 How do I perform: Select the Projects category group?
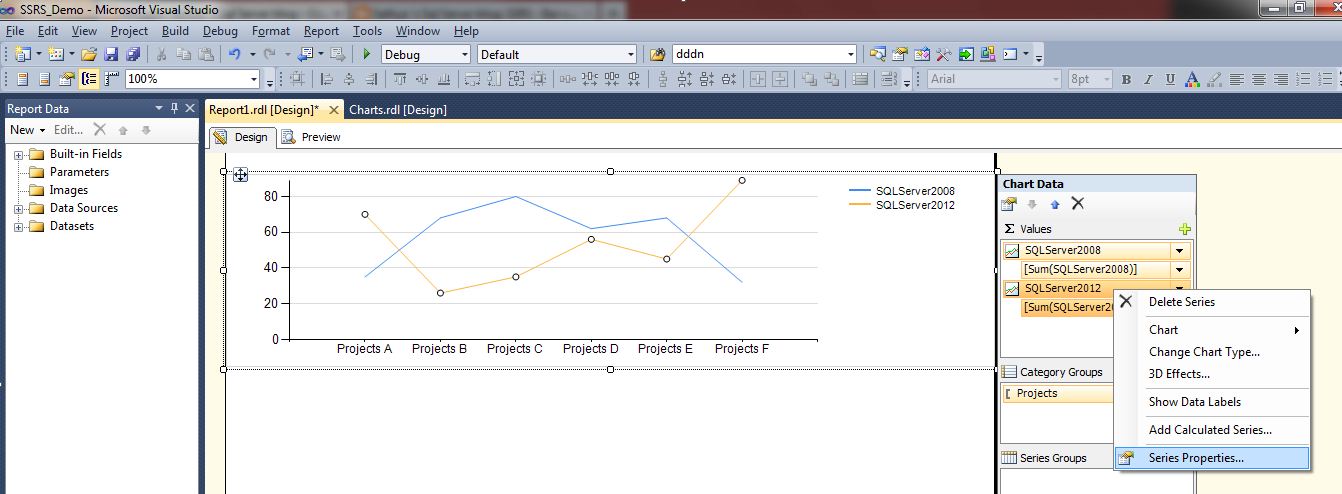pos(1058,393)
